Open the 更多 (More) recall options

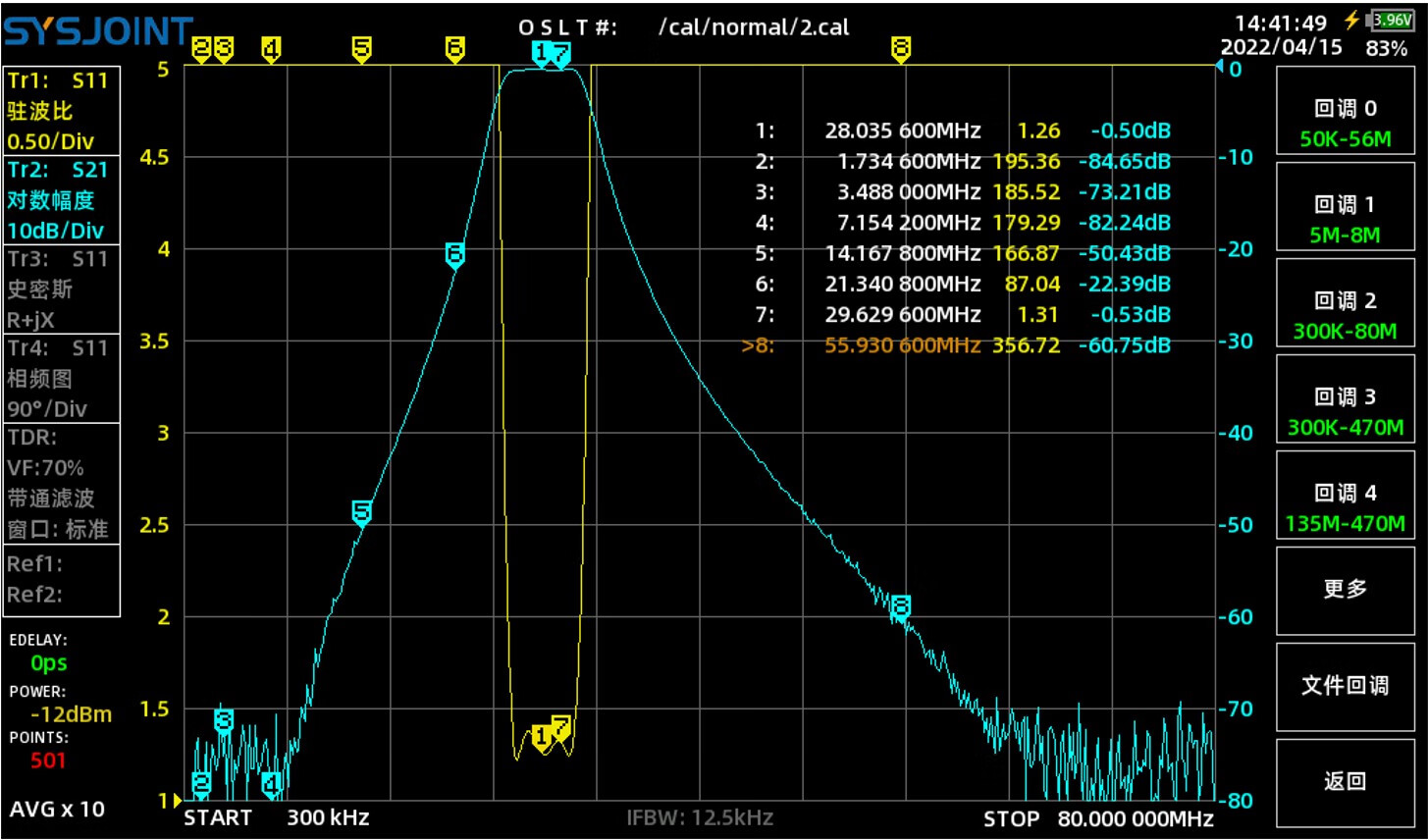coord(1344,589)
